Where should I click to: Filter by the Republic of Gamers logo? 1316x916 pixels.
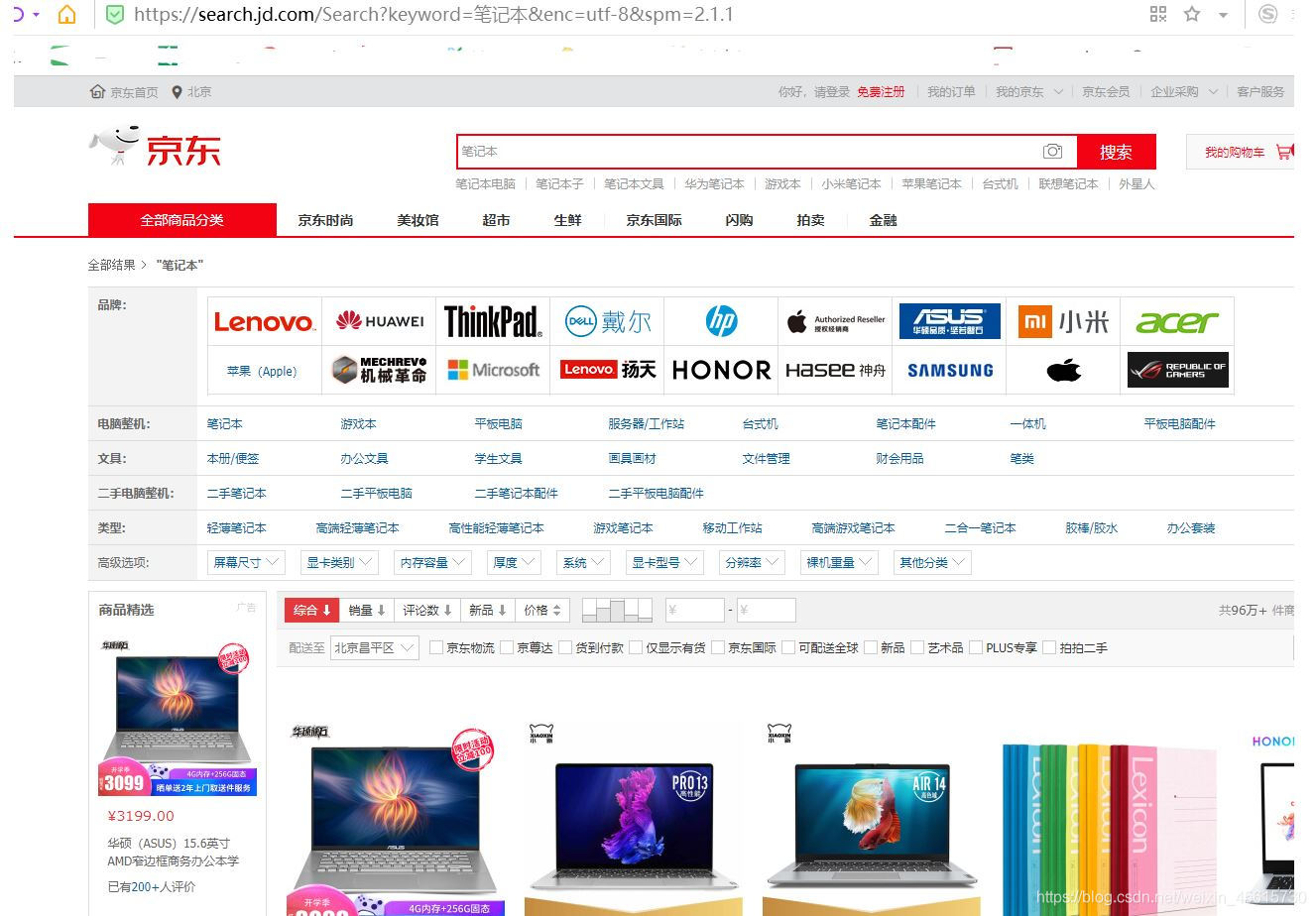point(1177,370)
